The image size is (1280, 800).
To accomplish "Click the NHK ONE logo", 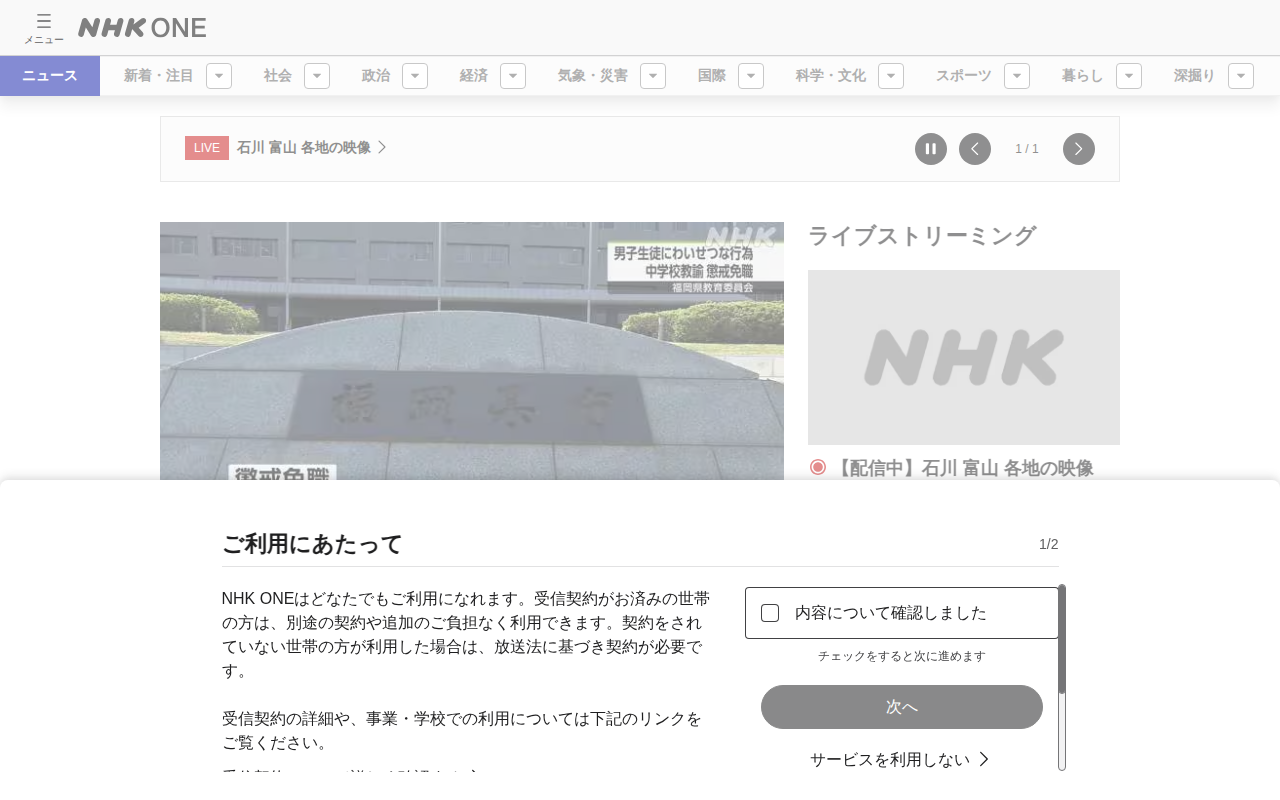I will [x=142, y=27].
